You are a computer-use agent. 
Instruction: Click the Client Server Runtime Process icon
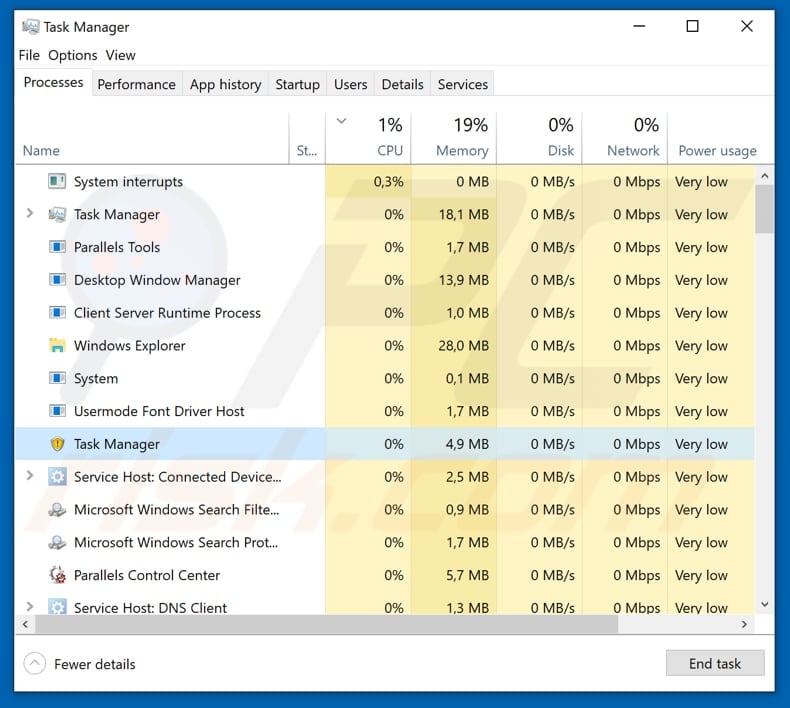click(x=57, y=312)
